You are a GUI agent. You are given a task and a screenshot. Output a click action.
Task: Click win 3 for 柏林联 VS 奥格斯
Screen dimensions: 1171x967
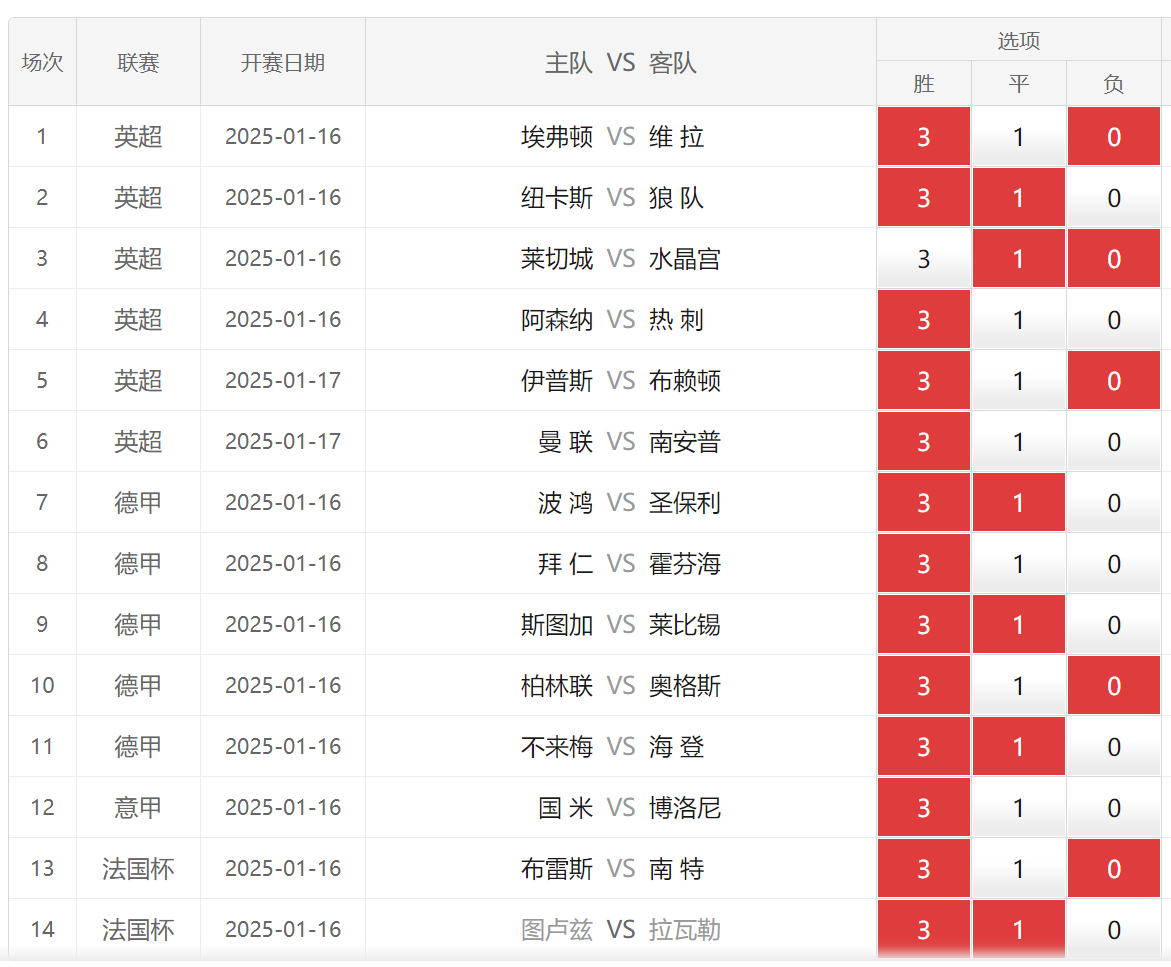pos(924,685)
